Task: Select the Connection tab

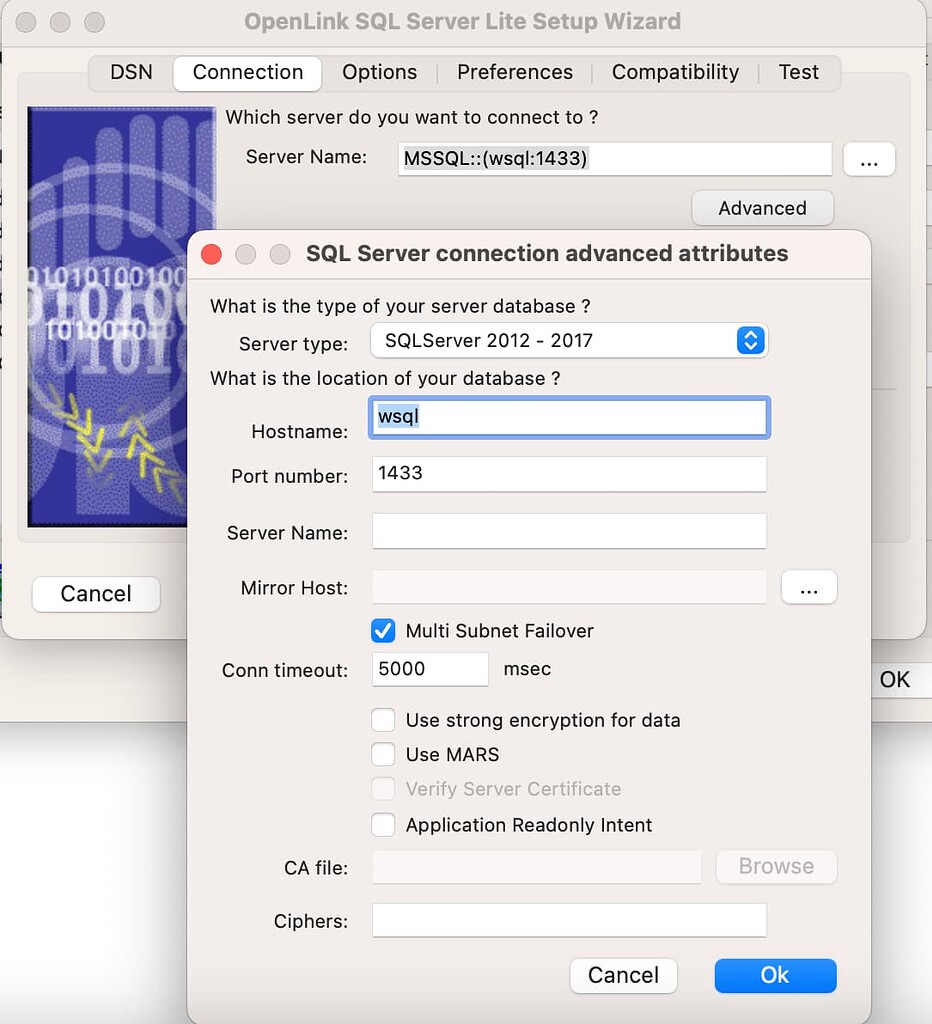Action: click(x=248, y=72)
